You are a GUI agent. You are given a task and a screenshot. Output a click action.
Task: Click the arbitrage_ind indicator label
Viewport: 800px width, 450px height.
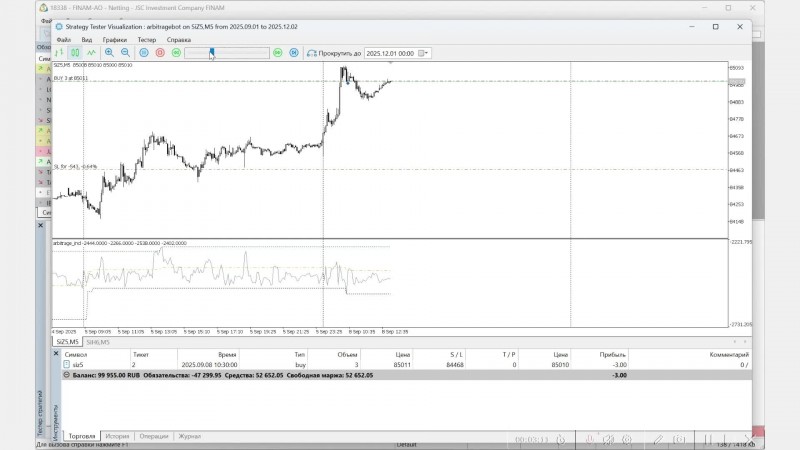point(120,243)
